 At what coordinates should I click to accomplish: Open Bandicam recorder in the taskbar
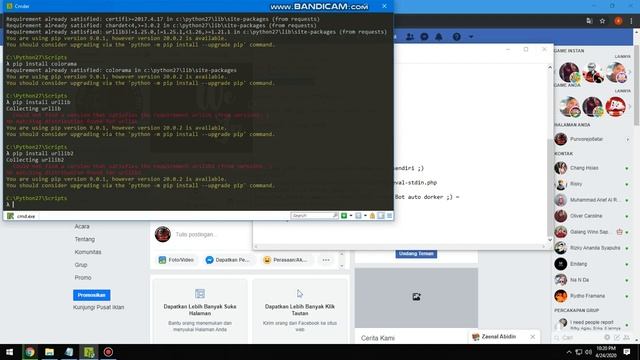point(108,352)
